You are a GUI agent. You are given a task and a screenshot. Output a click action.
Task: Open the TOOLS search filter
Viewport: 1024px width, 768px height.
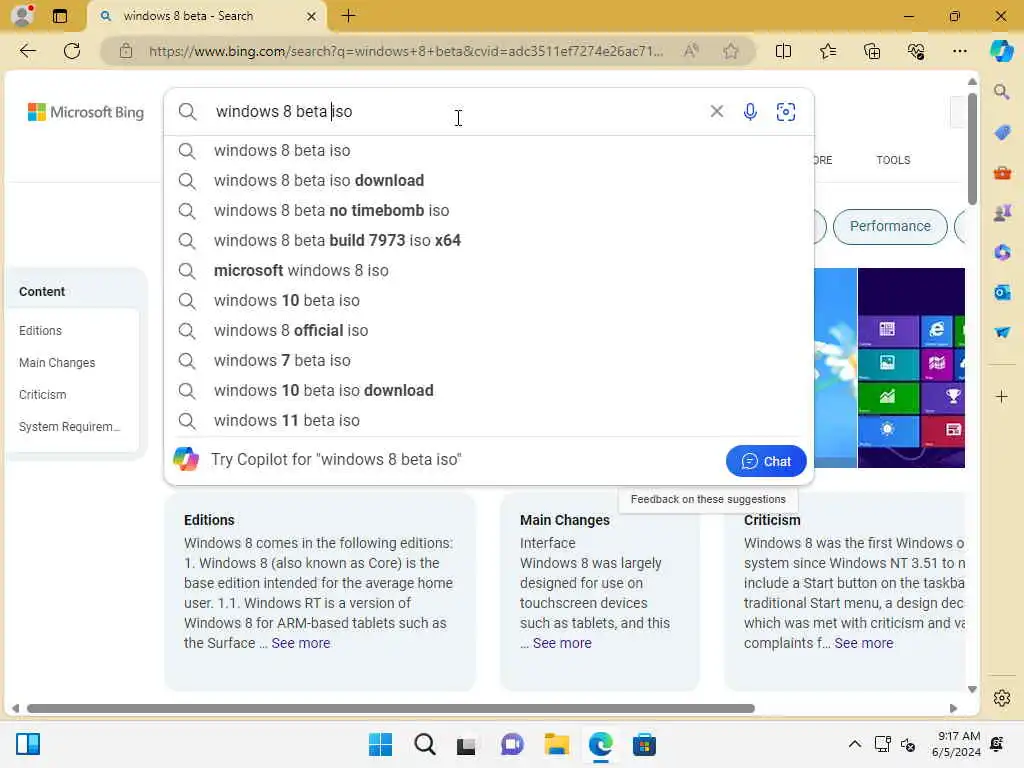click(x=893, y=160)
